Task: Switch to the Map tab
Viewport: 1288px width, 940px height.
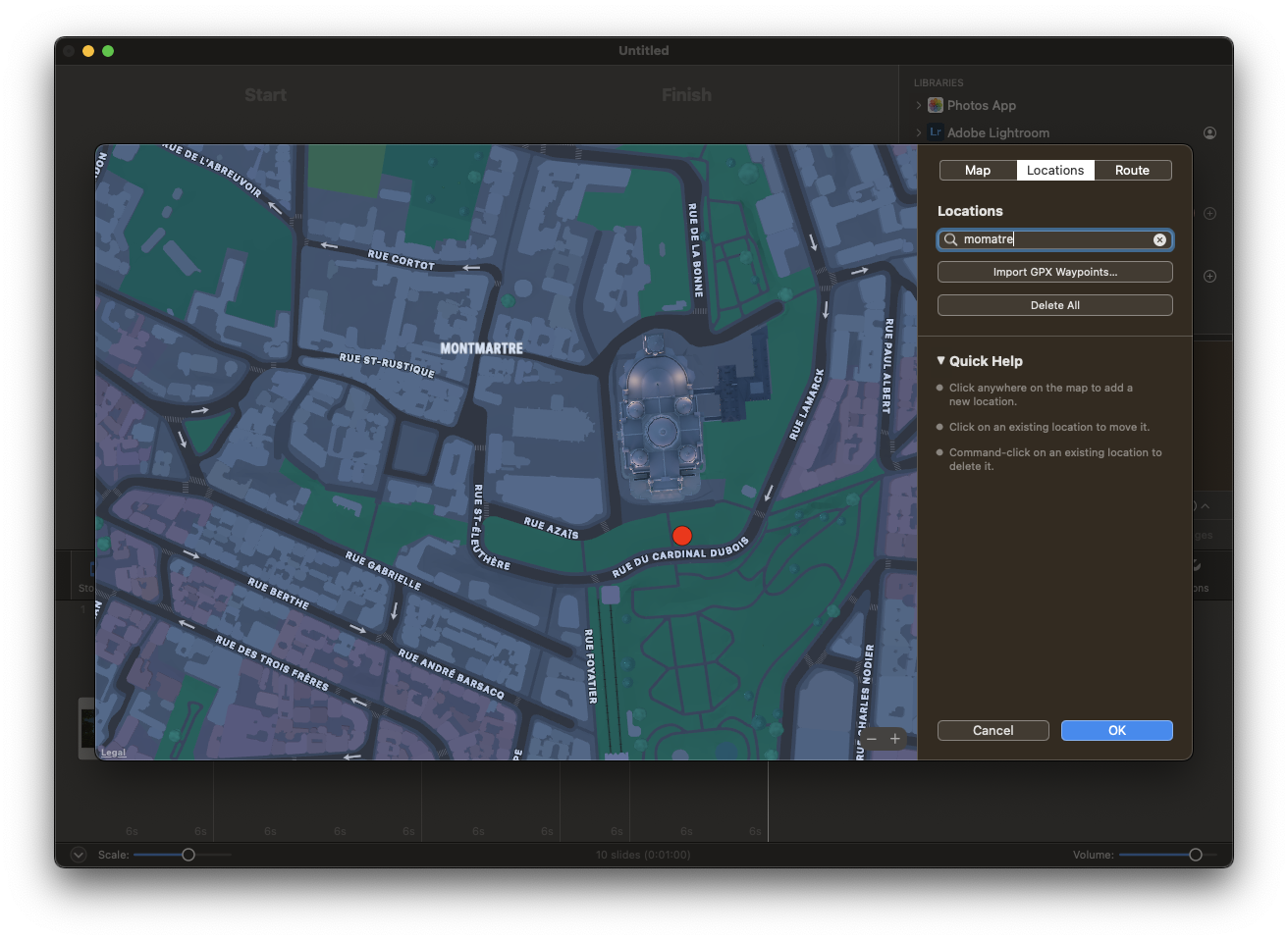Action: click(978, 171)
